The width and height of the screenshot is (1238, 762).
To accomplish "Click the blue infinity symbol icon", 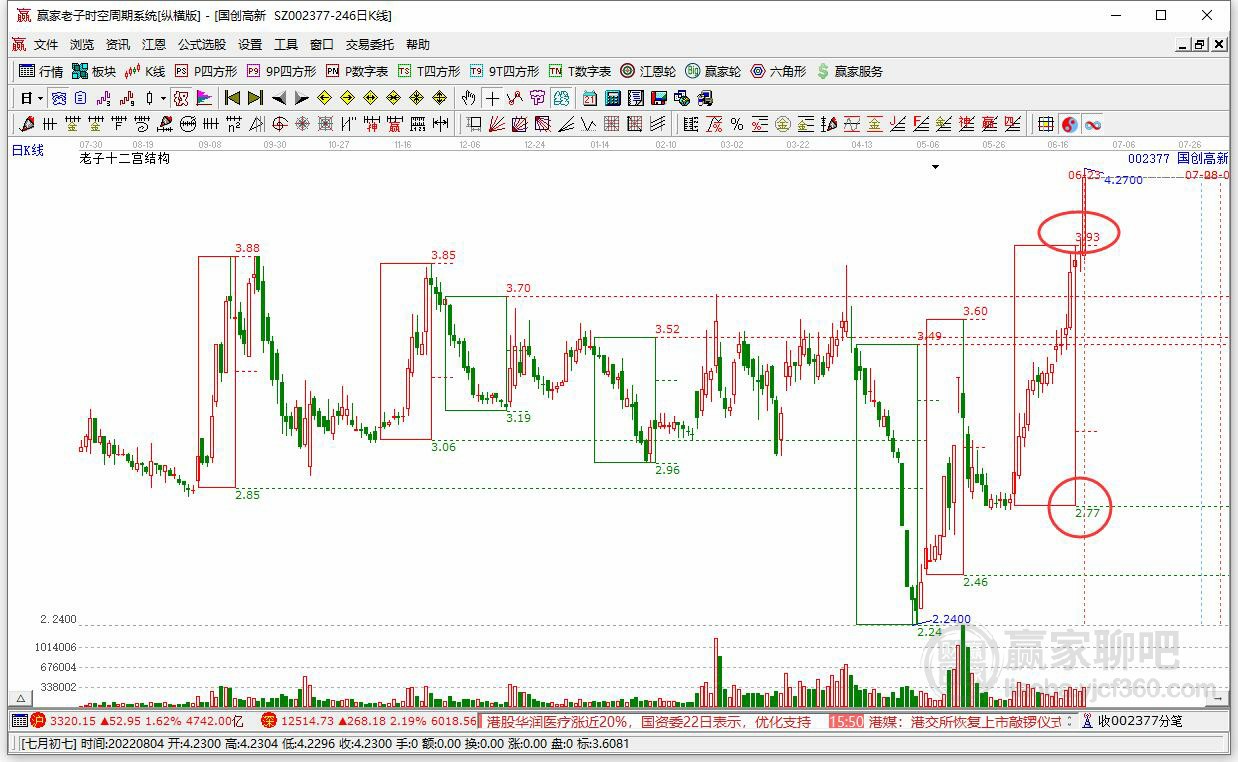I will [x=1093, y=124].
